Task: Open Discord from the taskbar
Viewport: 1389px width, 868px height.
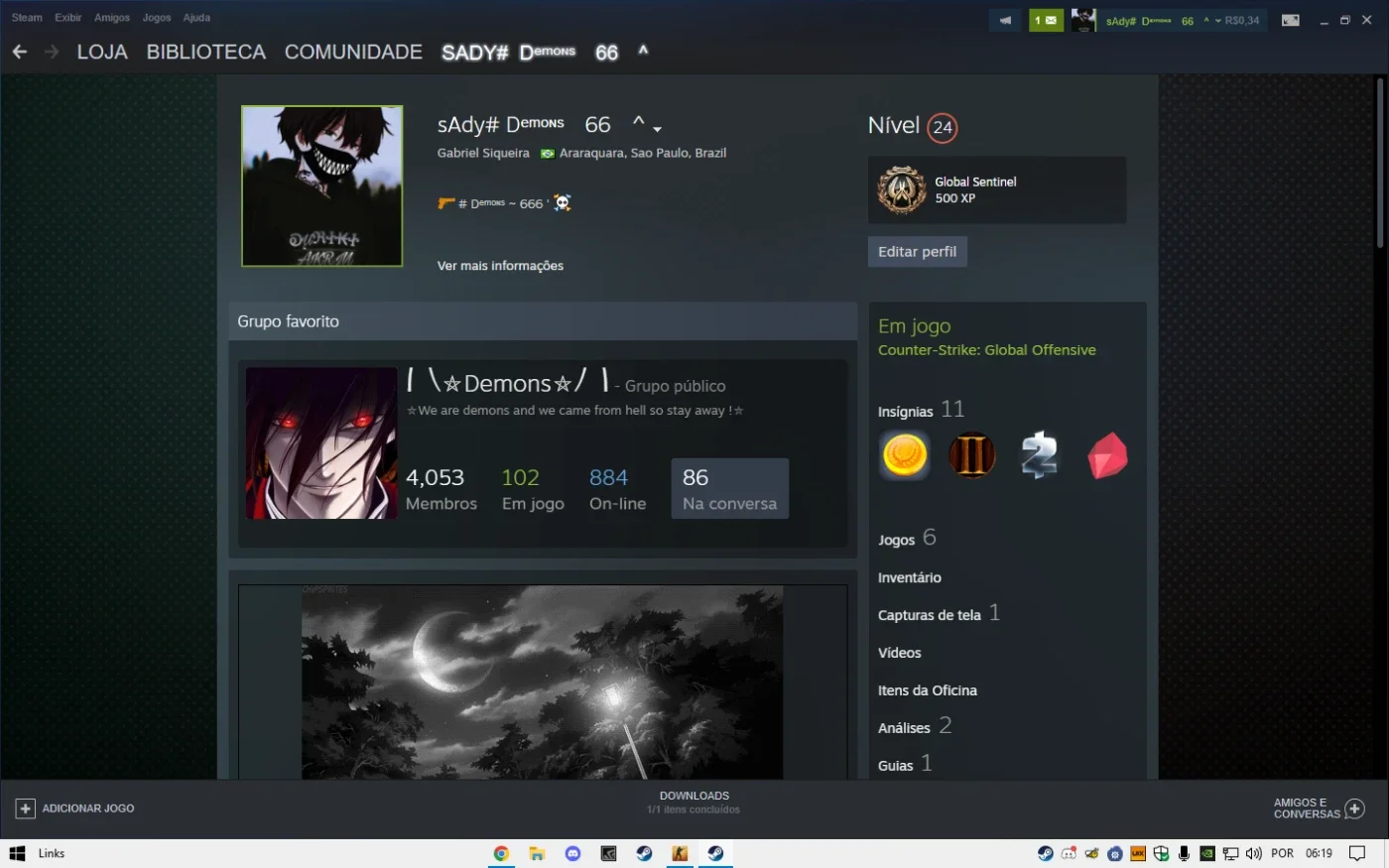Action: click(x=572, y=853)
